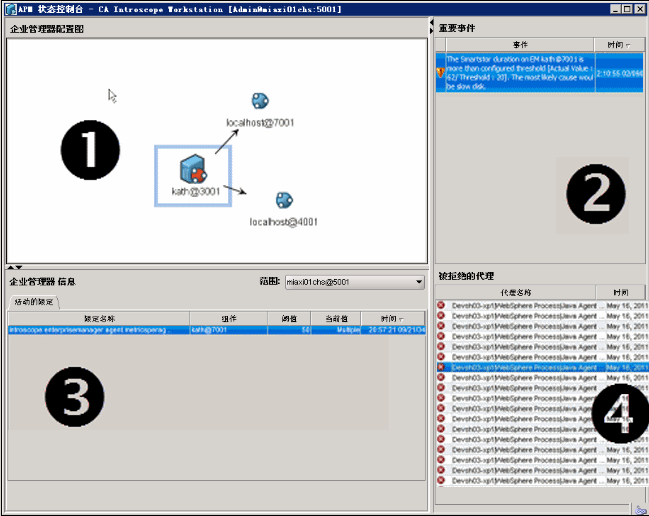Click the 'kath@7001' component cell
This screenshot has width=649, height=516.
coord(228,330)
